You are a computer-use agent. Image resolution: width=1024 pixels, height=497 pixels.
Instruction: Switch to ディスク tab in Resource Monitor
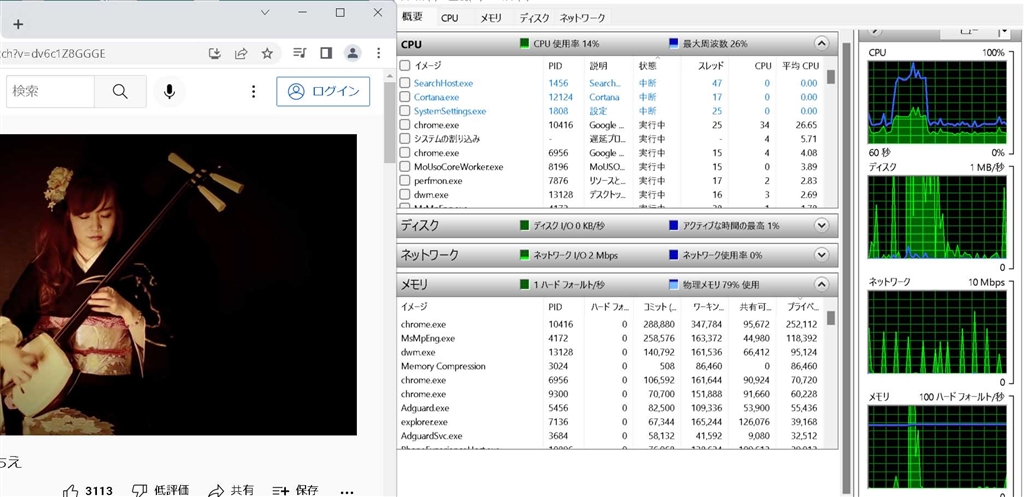[x=534, y=18]
